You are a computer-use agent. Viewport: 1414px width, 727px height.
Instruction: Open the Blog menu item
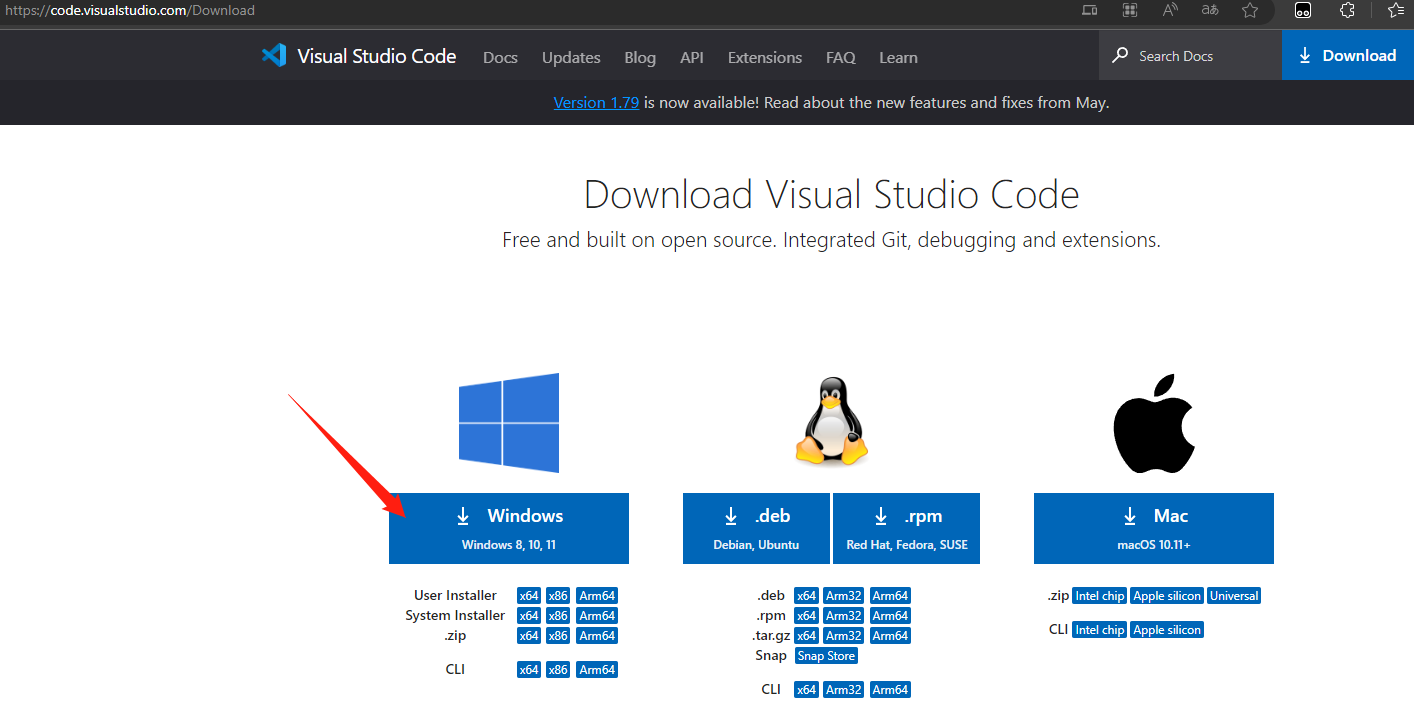click(x=640, y=57)
